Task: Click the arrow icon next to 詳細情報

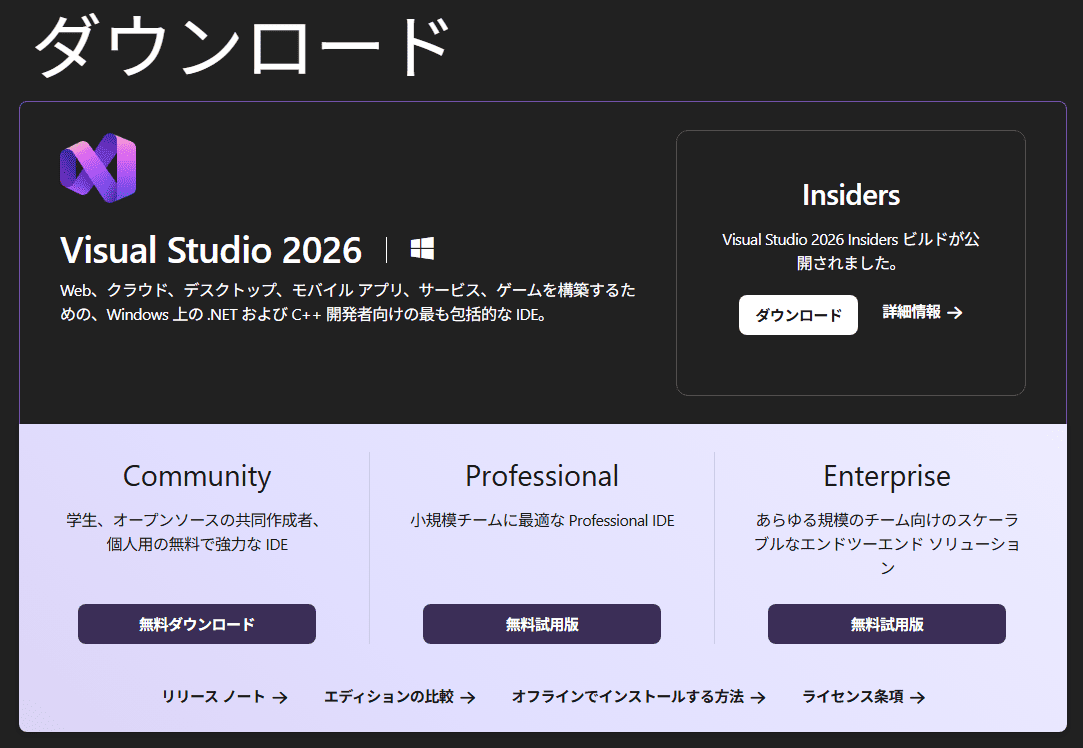Action: [x=956, y=313]
